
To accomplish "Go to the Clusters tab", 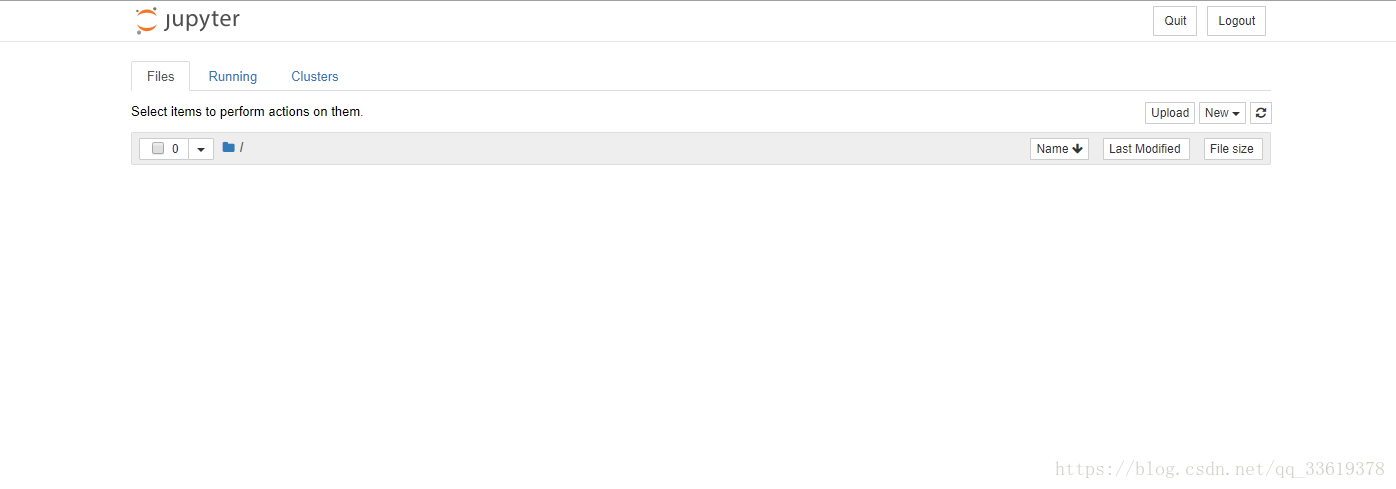I will (x=315, y=76).
